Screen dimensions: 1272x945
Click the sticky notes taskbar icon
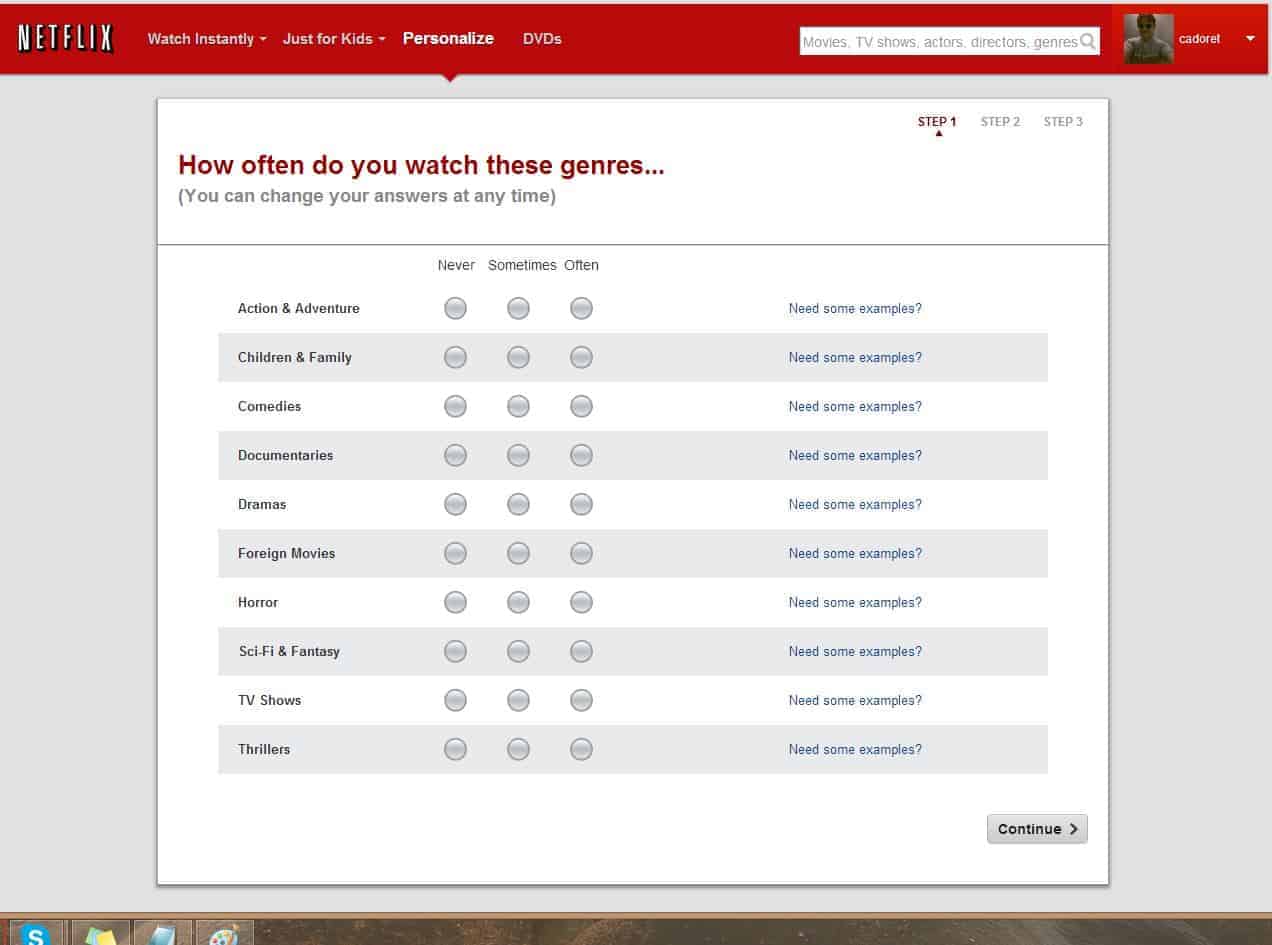100,935
